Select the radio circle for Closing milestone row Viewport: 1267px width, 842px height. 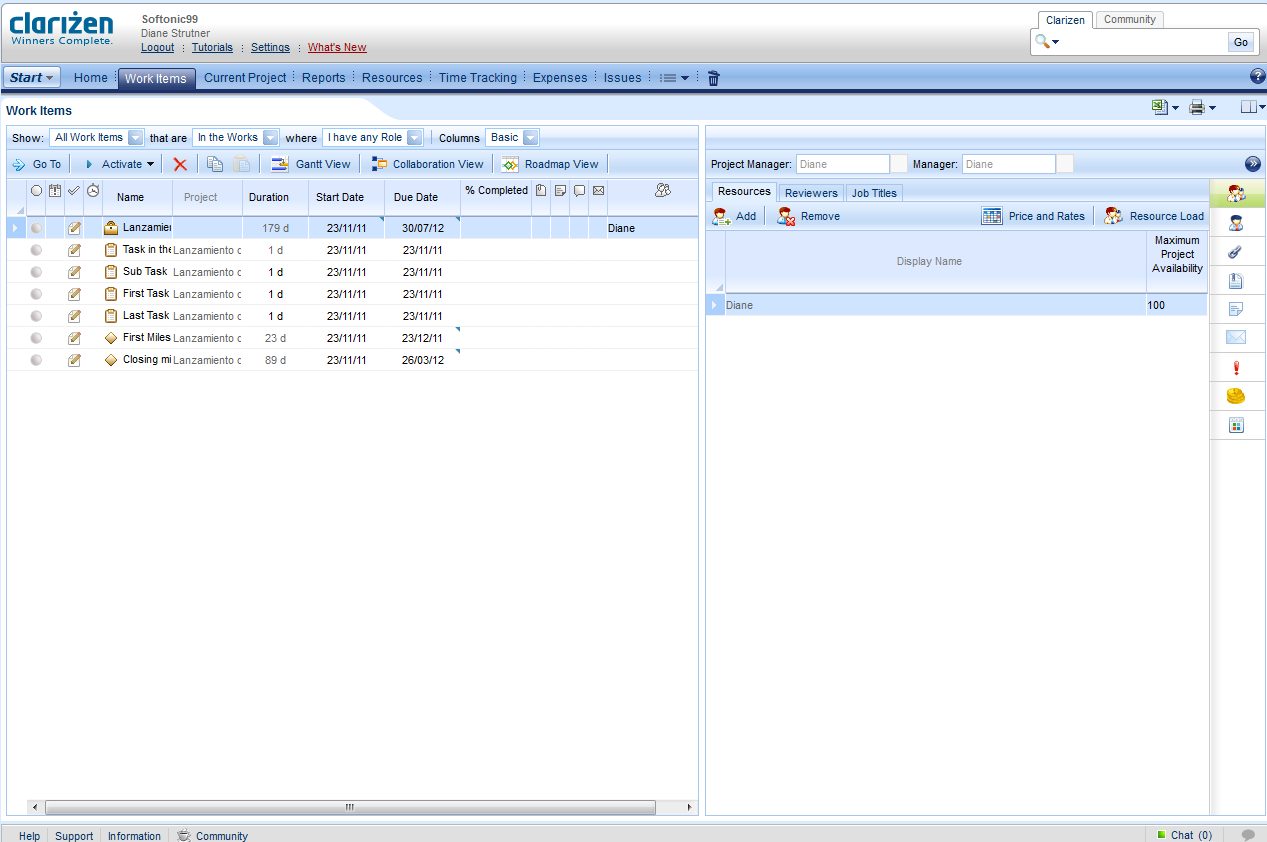tap(37, 360)
